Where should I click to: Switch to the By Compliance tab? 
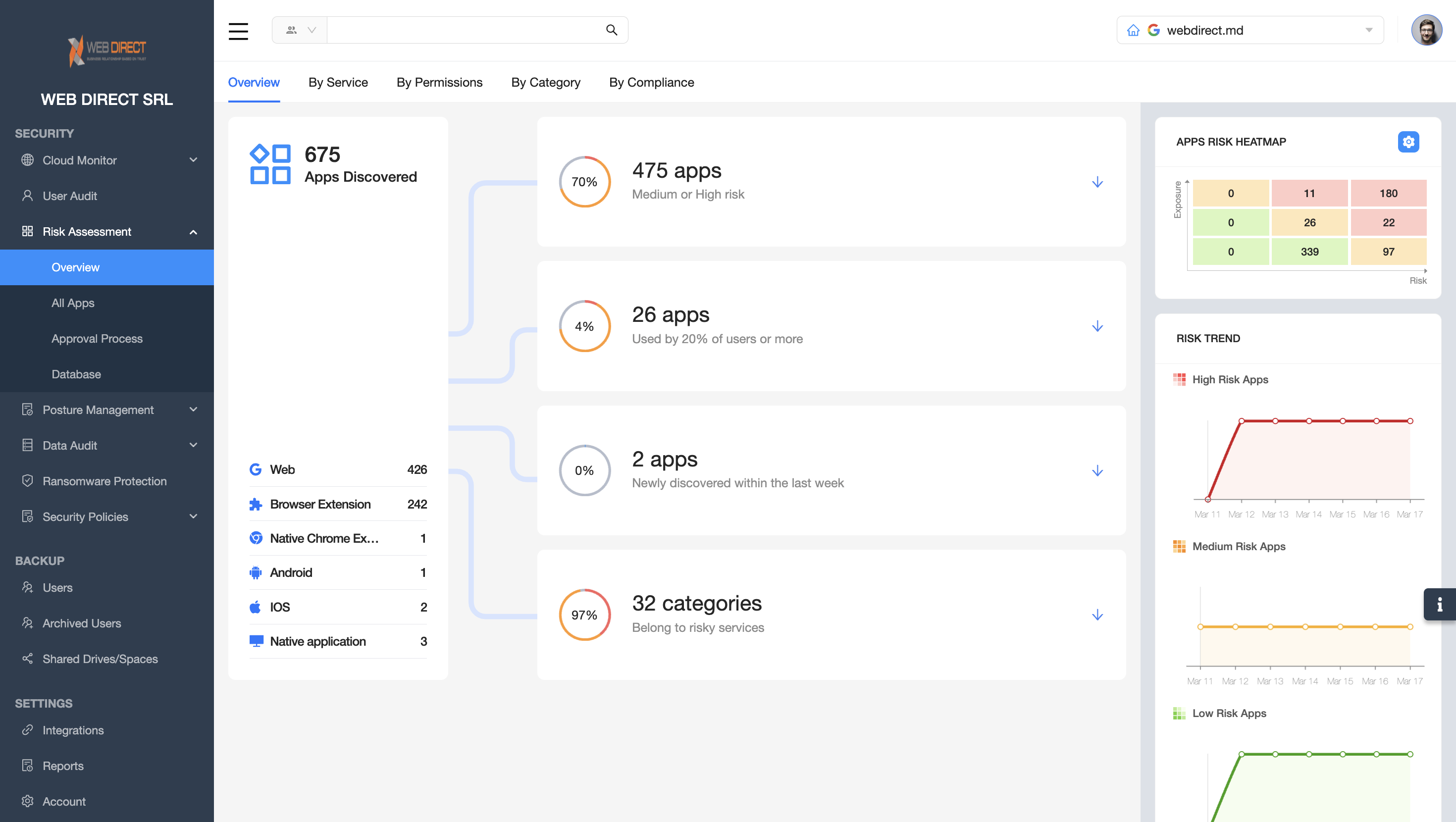tap(651, 83)
